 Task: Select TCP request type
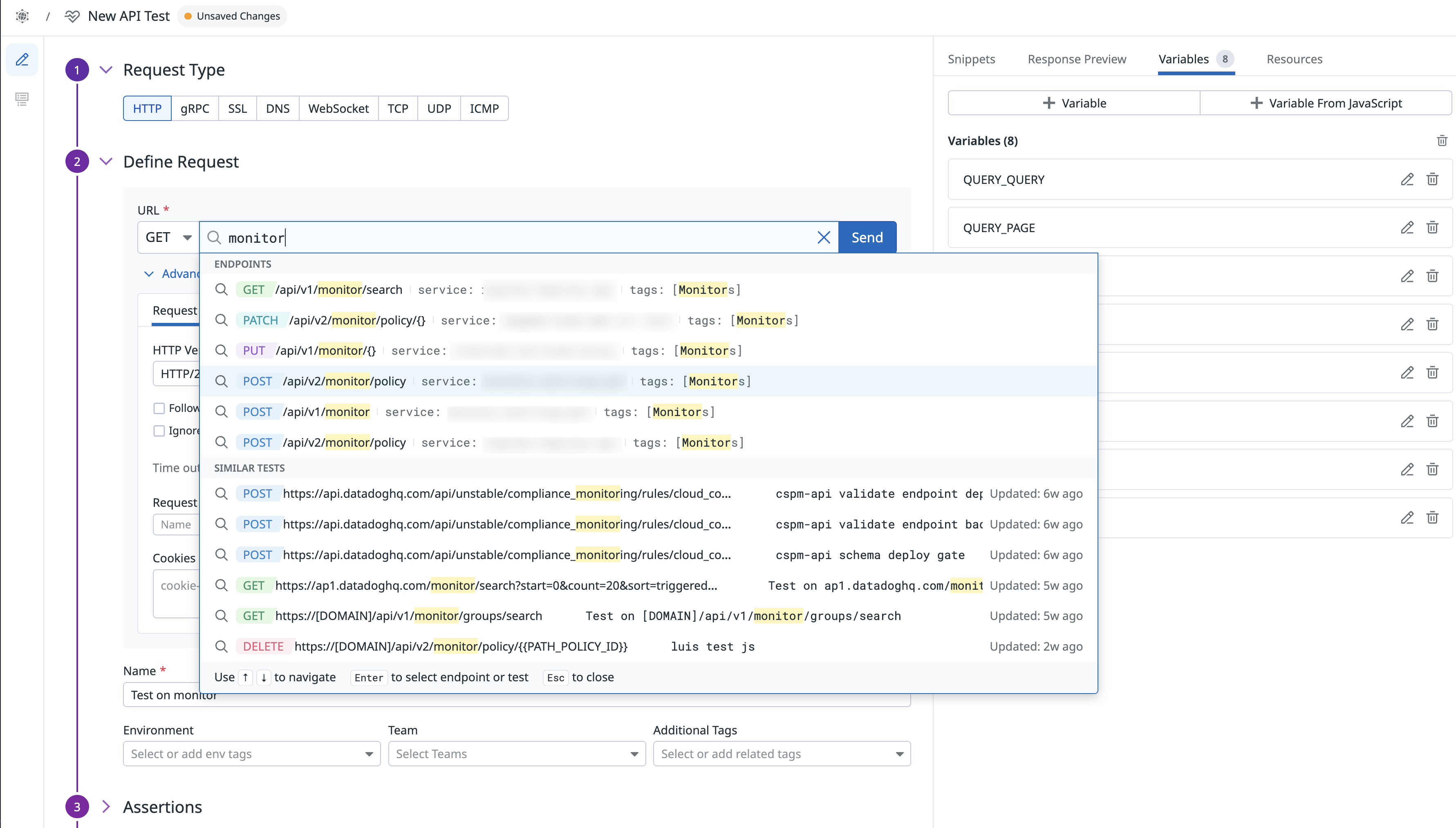398,108
